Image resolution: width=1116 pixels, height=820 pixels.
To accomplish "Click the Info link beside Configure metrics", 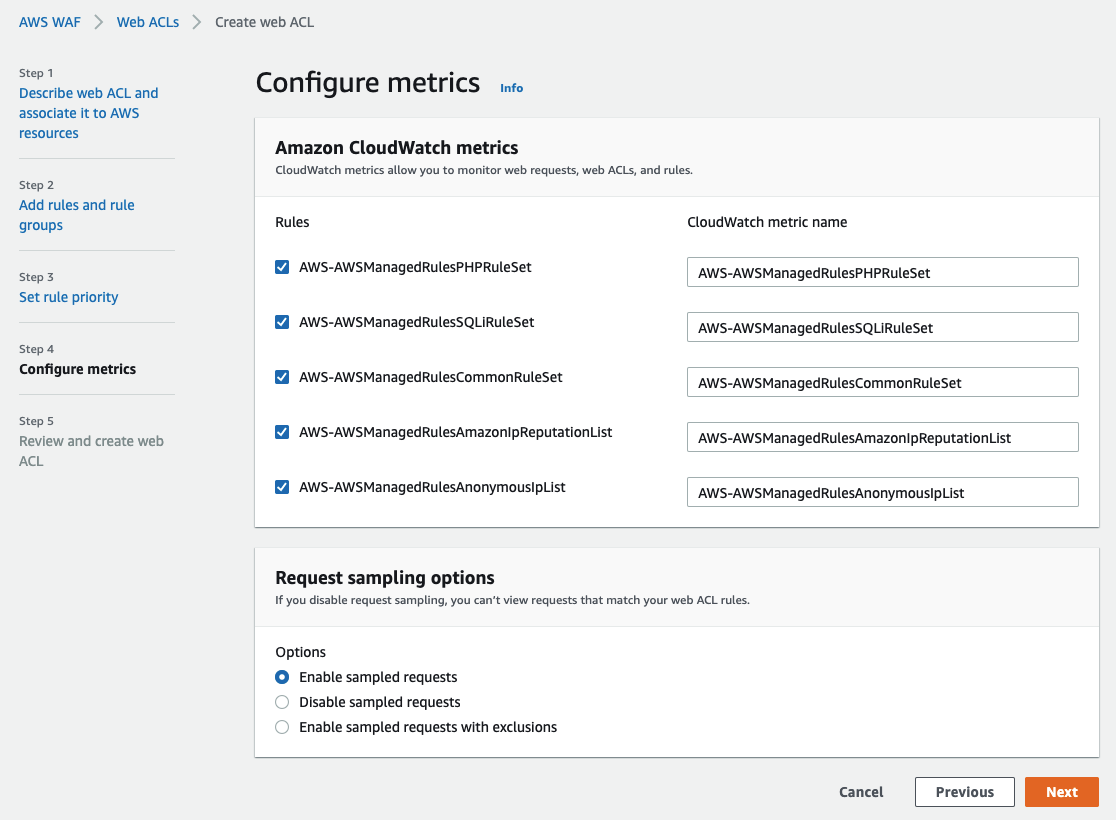I will [x=511, y=88].
